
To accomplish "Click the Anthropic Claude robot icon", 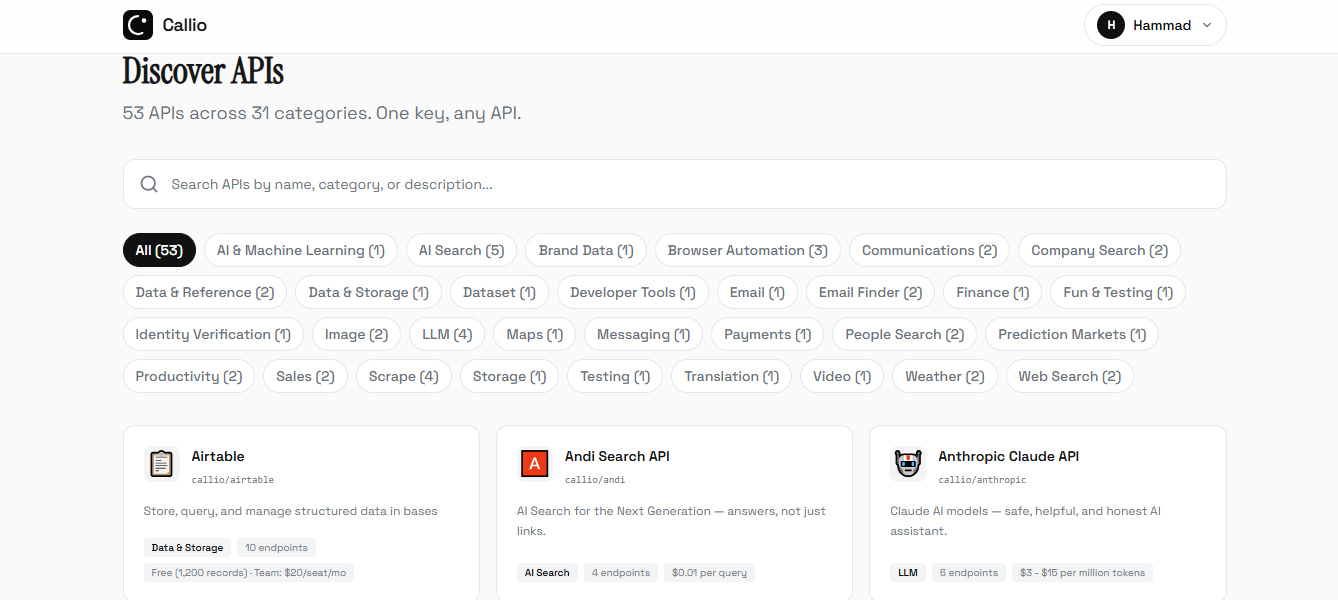I will tap(908, 464).
